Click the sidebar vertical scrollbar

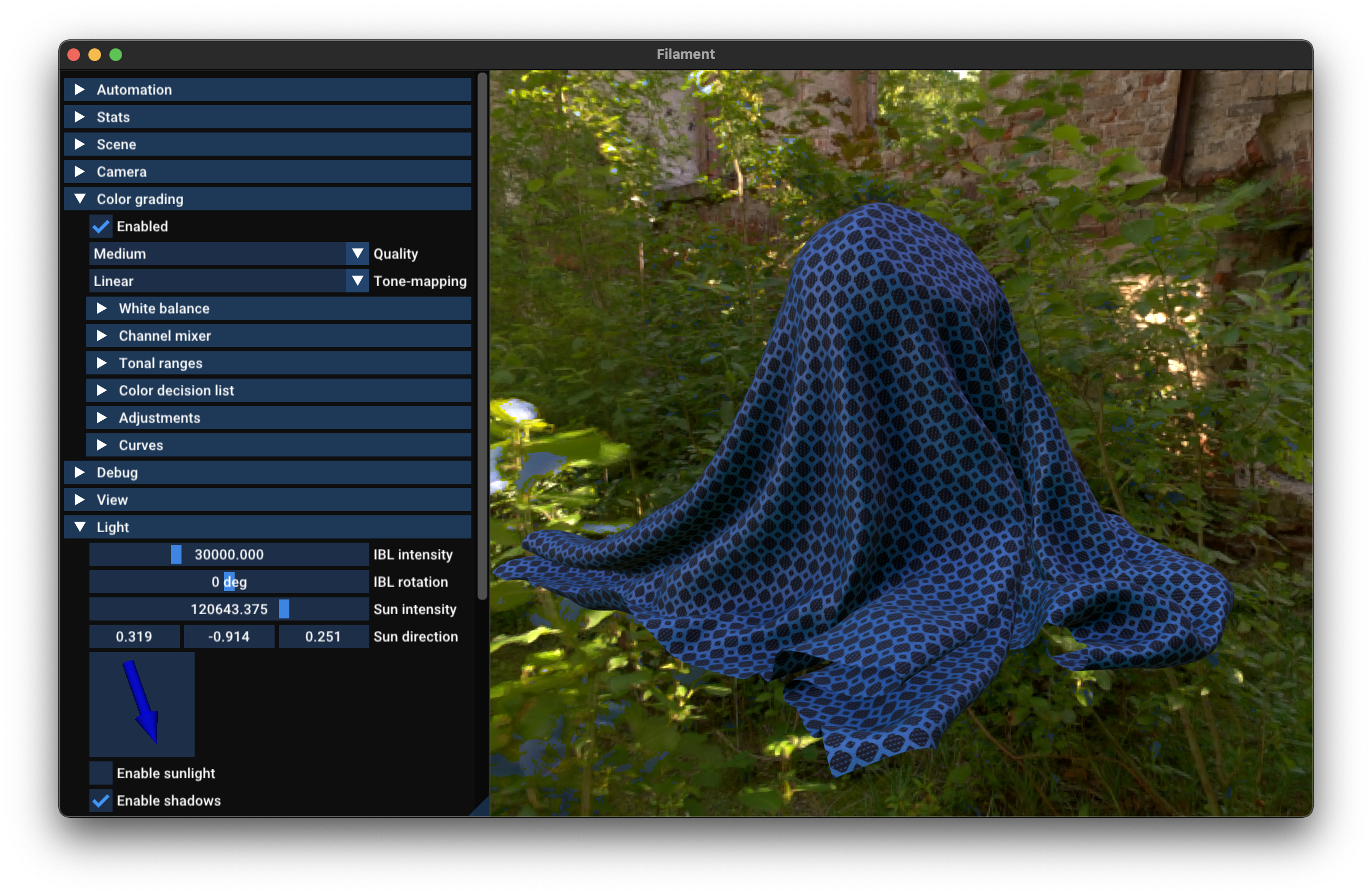(482, 336)
